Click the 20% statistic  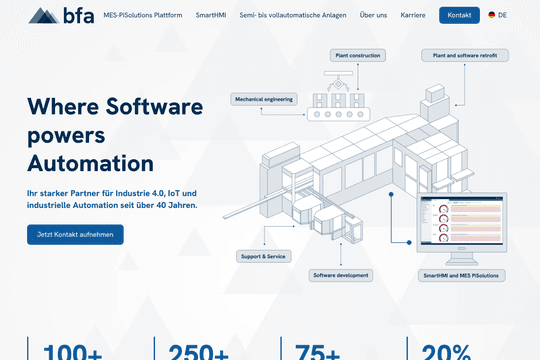tap(446, 352)
